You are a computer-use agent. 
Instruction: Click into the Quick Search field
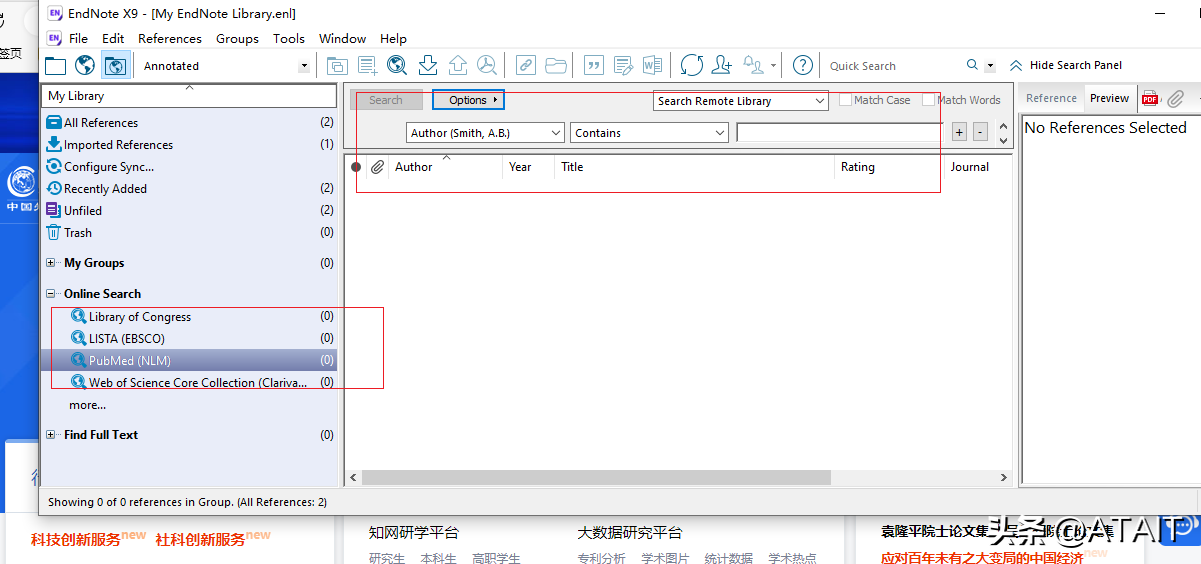click(x=894, y=66)
